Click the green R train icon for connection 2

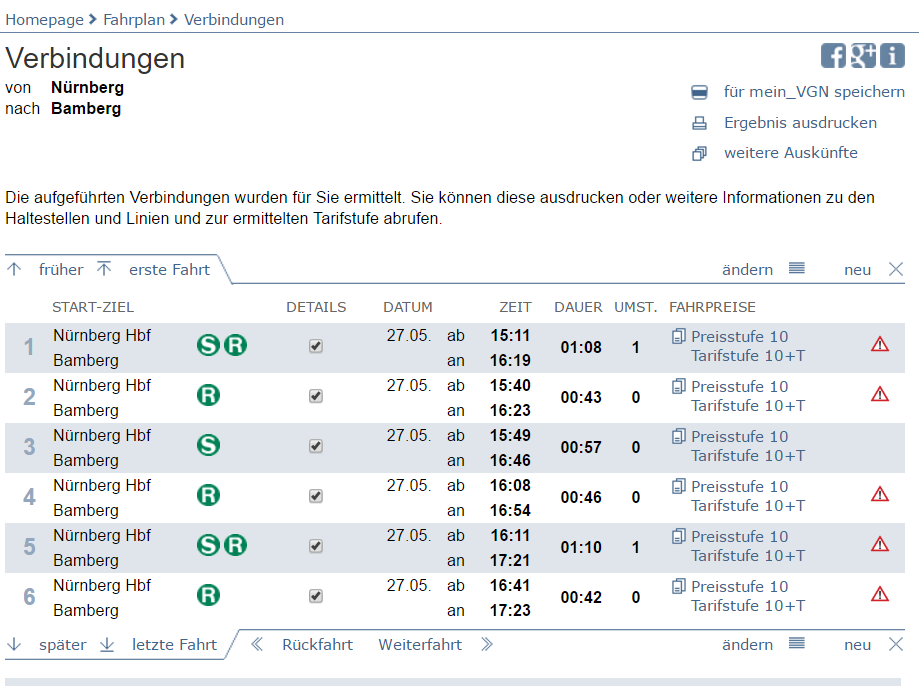click(x=208, y=395)
